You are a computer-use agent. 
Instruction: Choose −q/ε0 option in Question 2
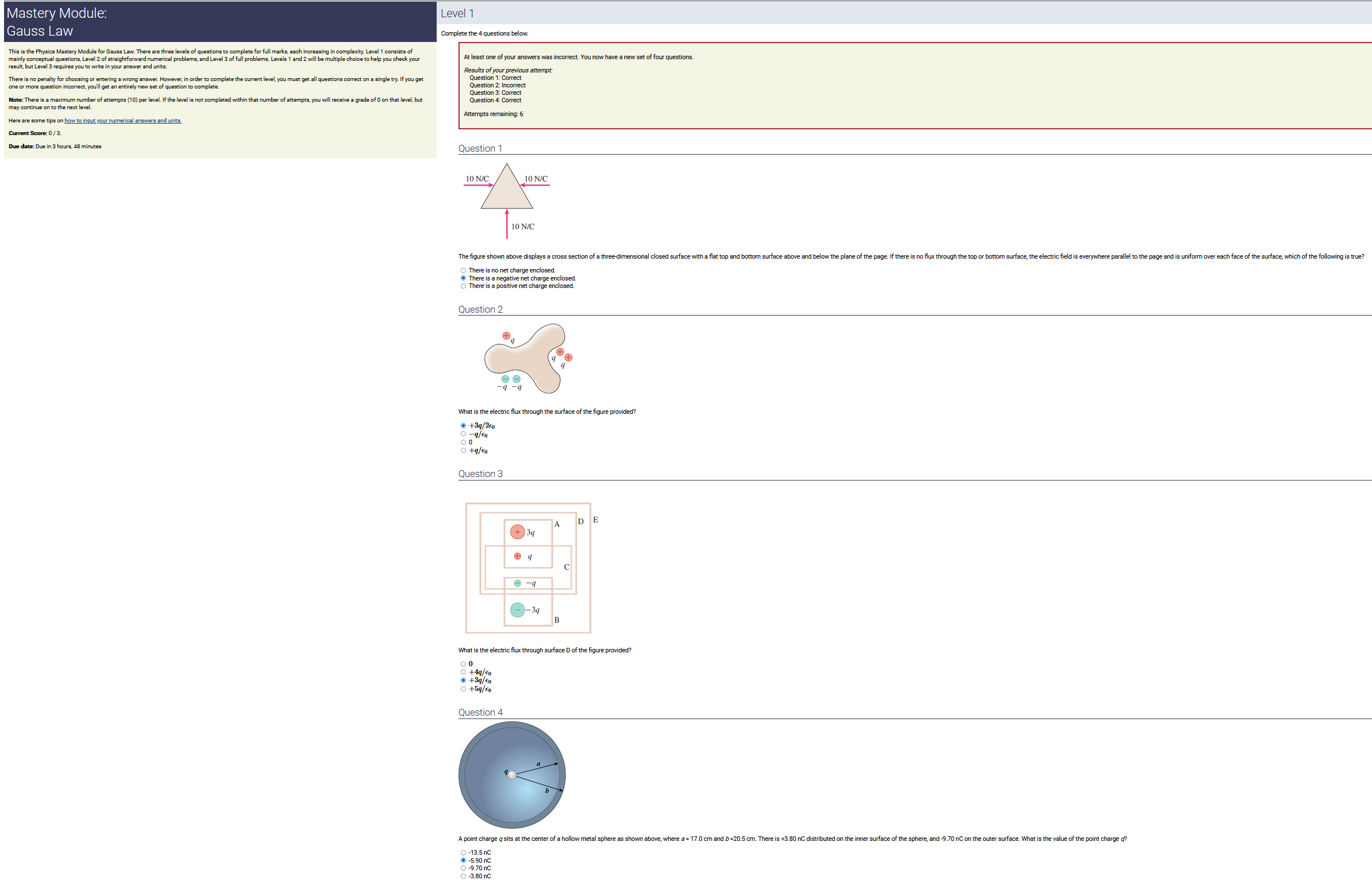pyautogui.click(x=463, y=434)
